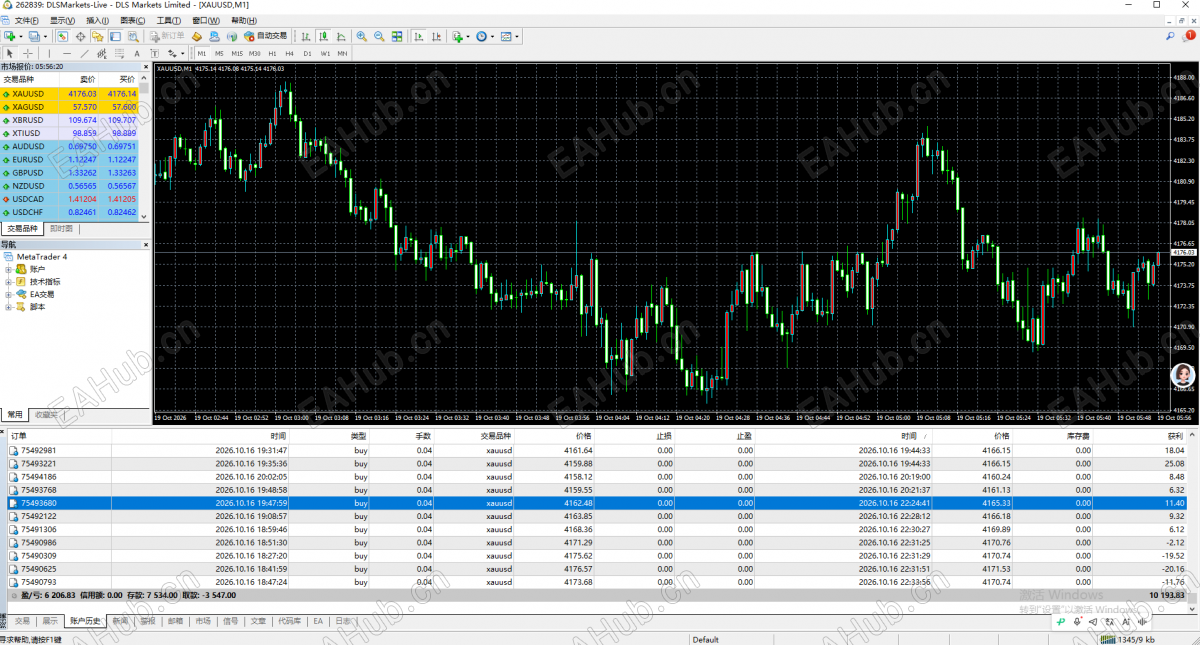Toggle 自动交易 auto trading button
This screenshot has height=645, width=1200.
pos(265,36)
